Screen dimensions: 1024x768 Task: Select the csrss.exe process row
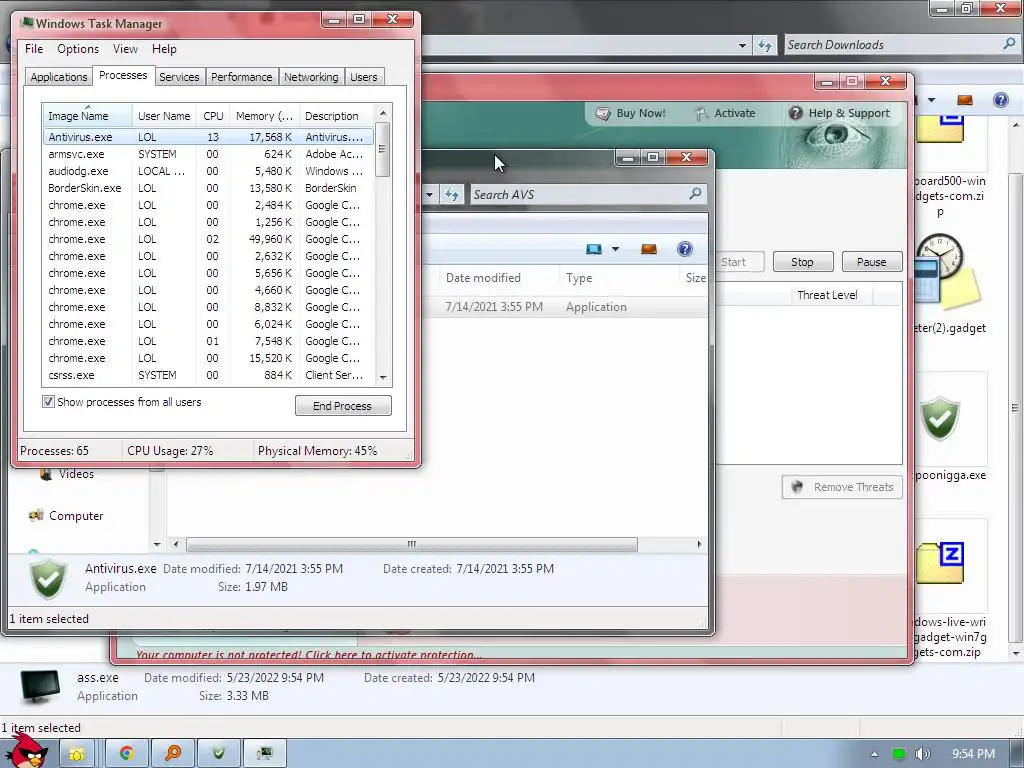point(208,375)
